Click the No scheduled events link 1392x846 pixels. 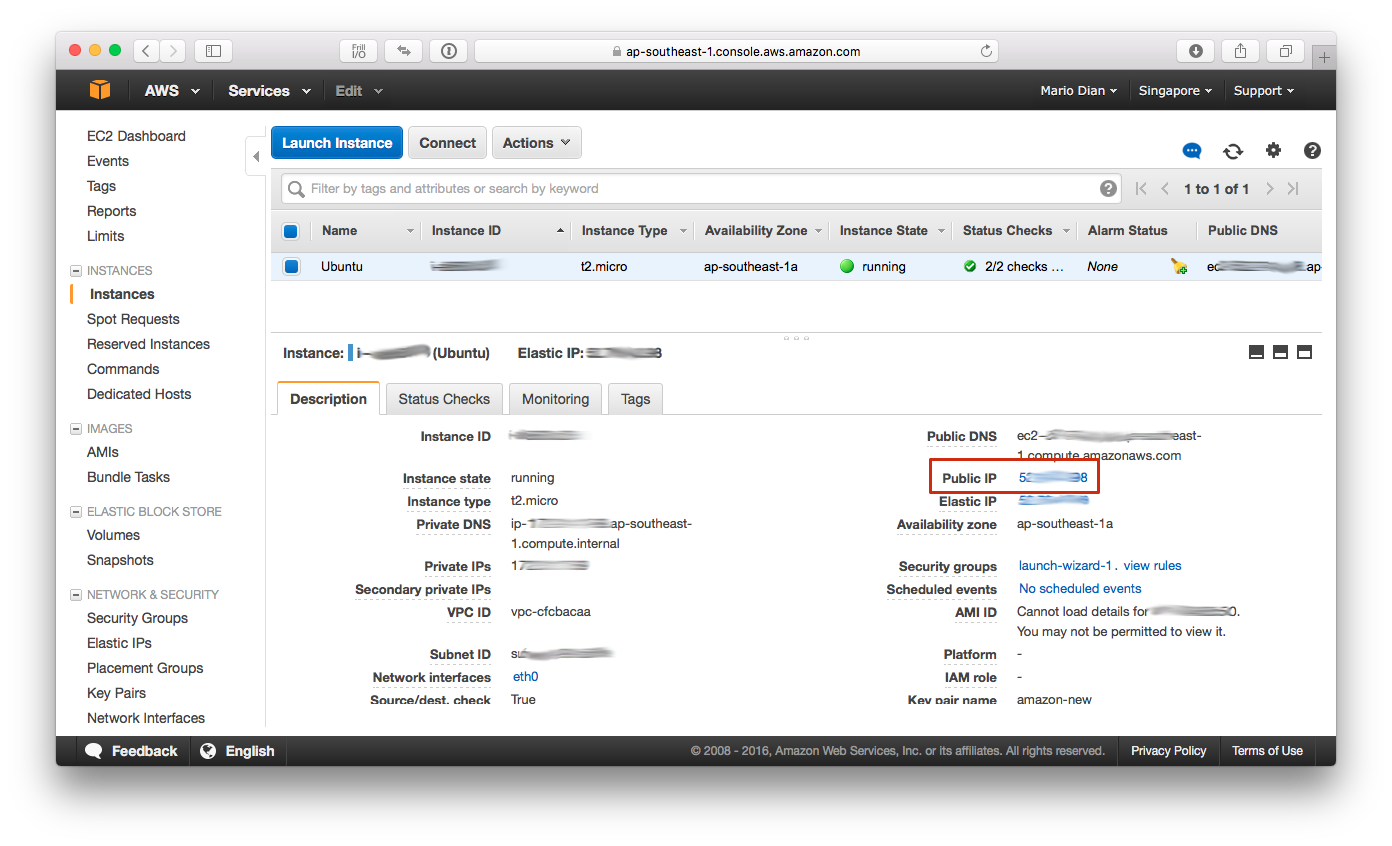click(x=1080, y=589)
